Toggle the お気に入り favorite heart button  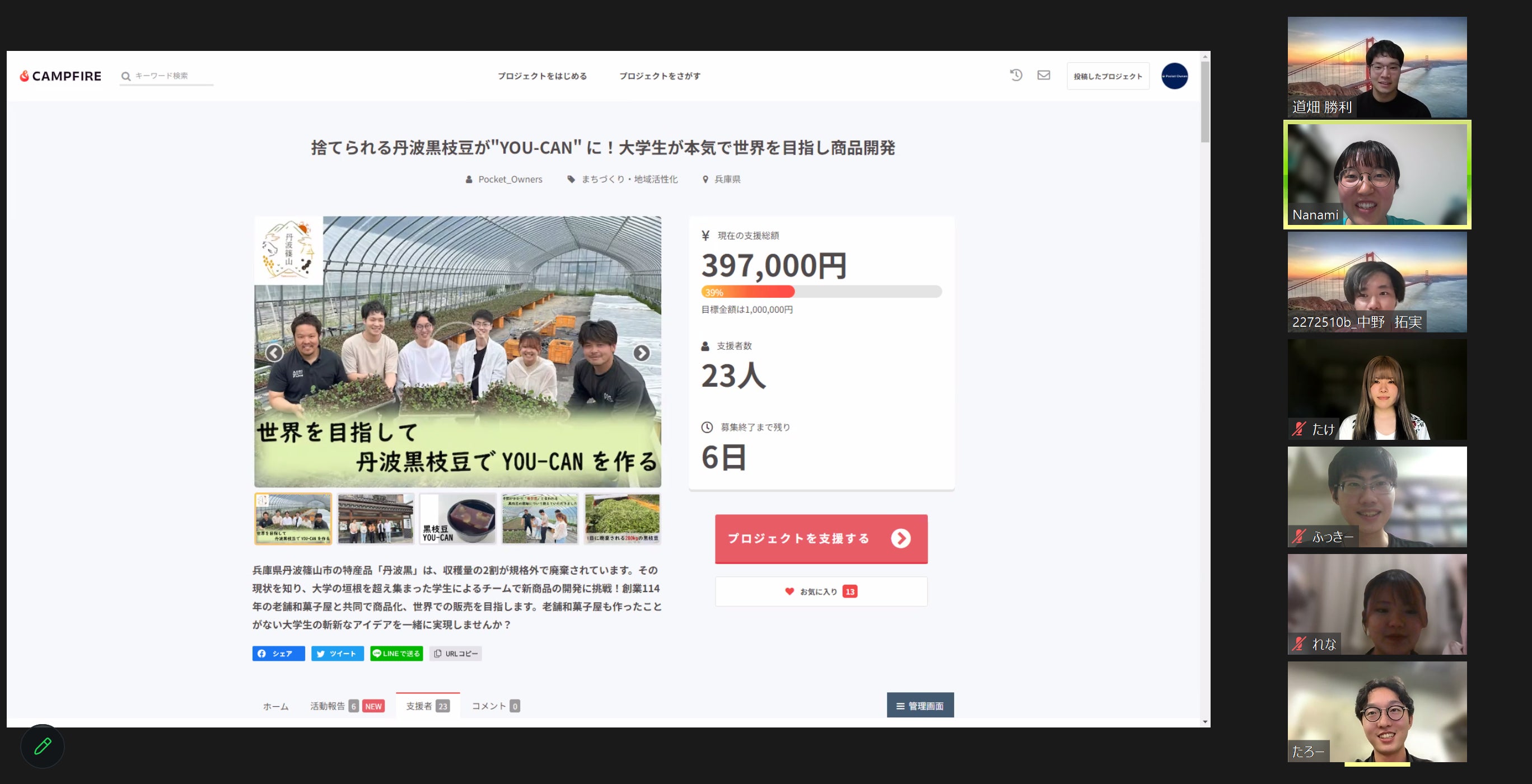821,591
